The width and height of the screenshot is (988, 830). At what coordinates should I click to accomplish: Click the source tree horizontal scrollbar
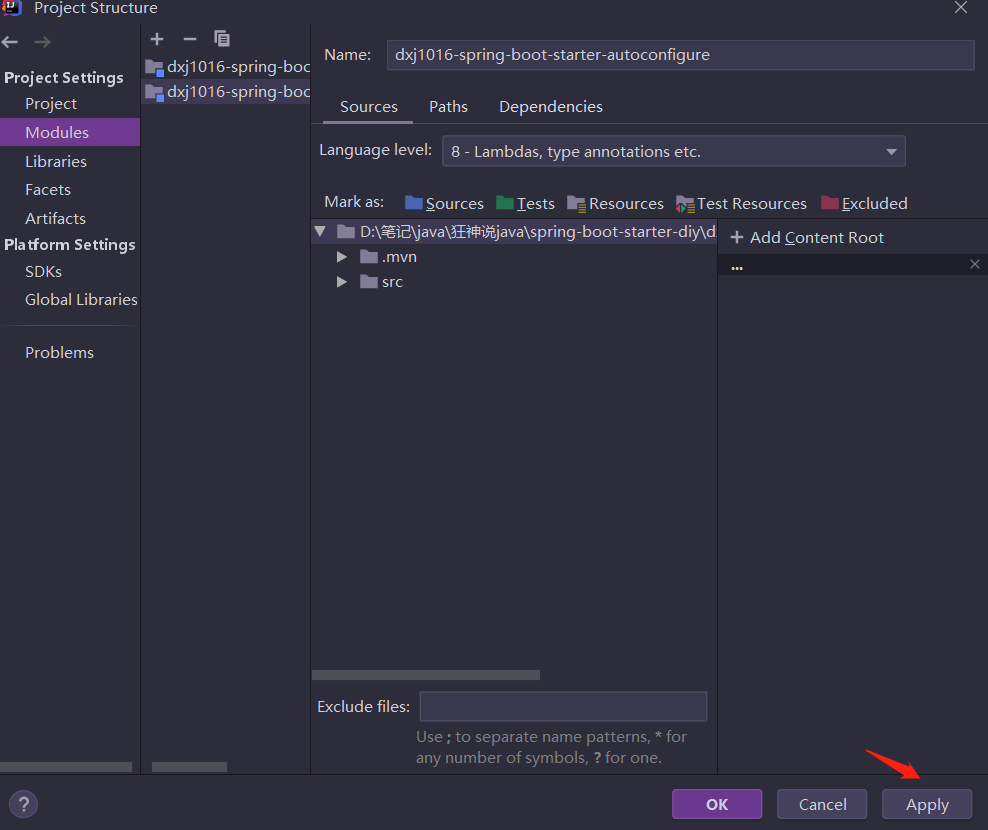(x=426, y=675)
